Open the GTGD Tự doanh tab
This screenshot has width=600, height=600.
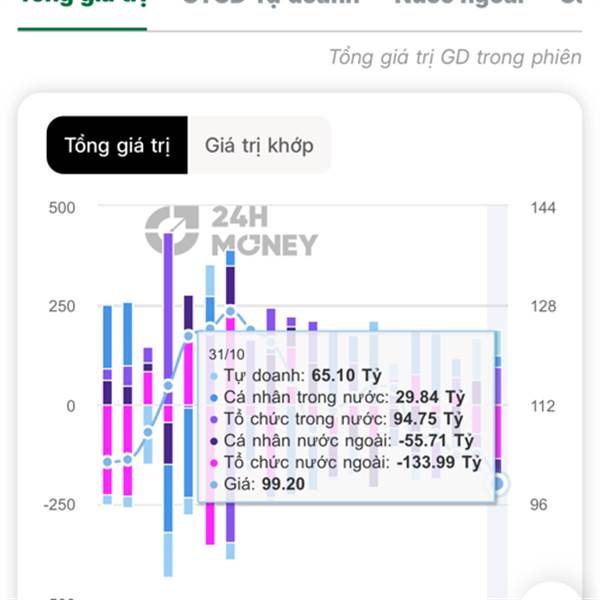(270, 5)
